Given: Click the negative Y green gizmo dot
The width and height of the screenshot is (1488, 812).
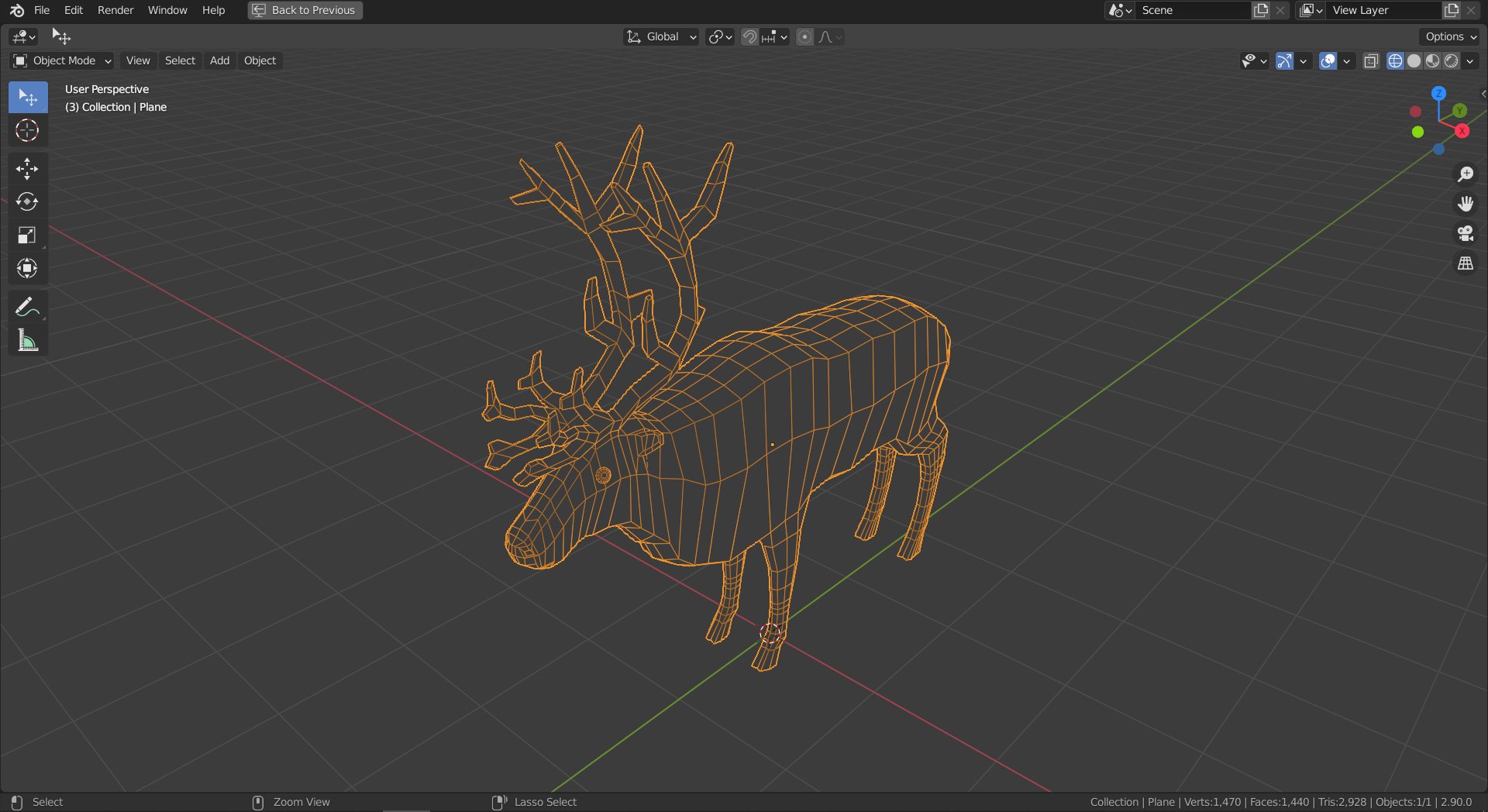Looking at the screenshot, I should tap(1417, 132).
